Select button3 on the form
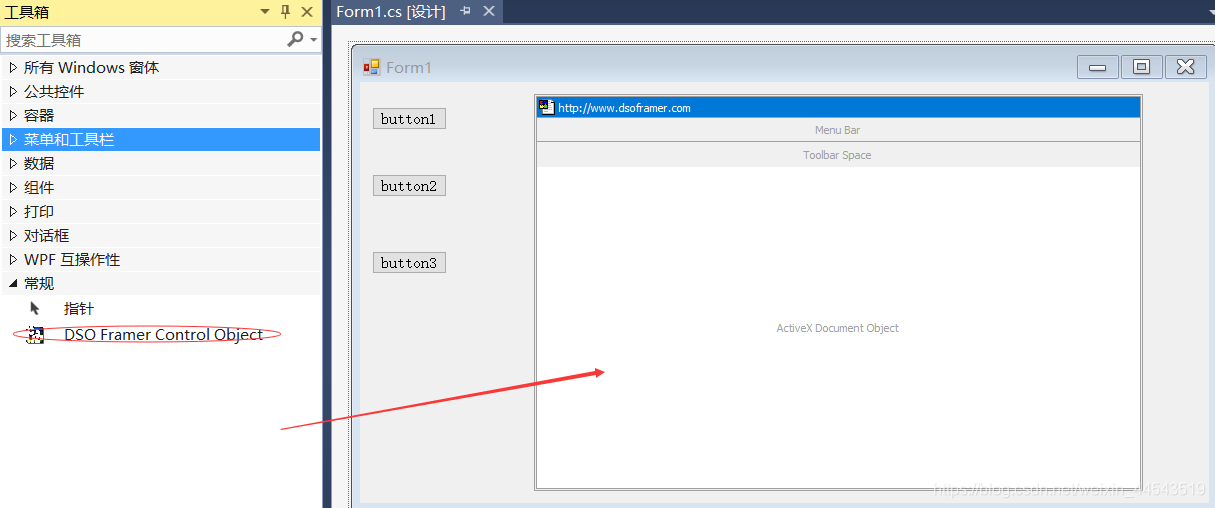The height and width of the screenshot is (508, 1215). click(x=409, y=263)
